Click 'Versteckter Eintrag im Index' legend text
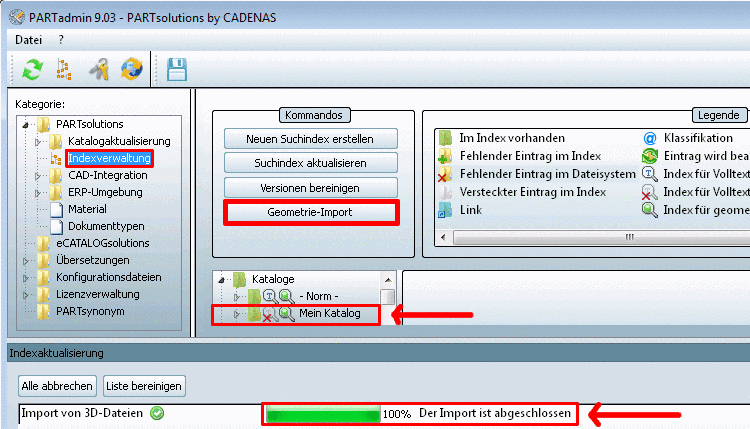Image resolution: width=750 pixels, height=429 pixels. click(533, 192)
